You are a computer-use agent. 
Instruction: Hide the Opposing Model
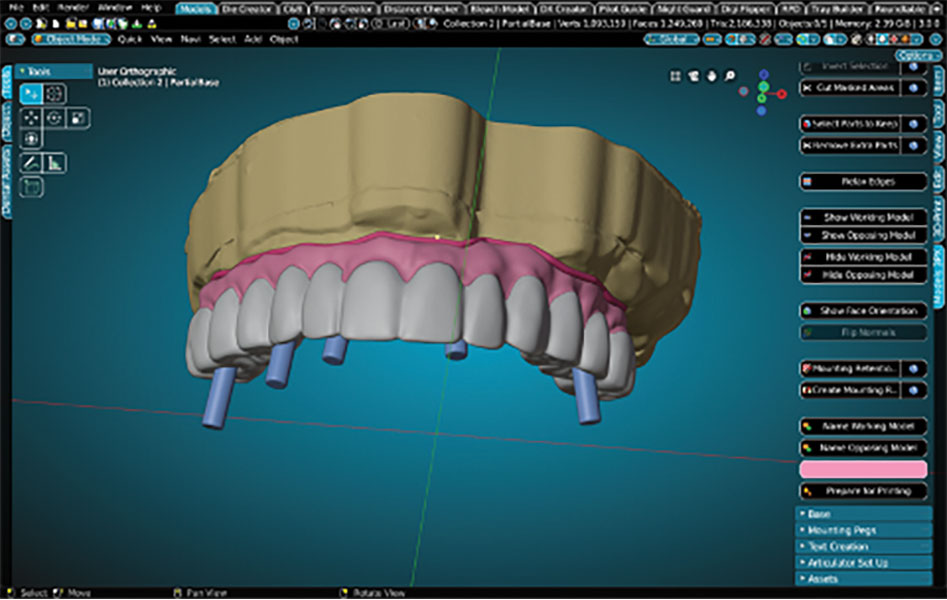click(x=863, y=274)
